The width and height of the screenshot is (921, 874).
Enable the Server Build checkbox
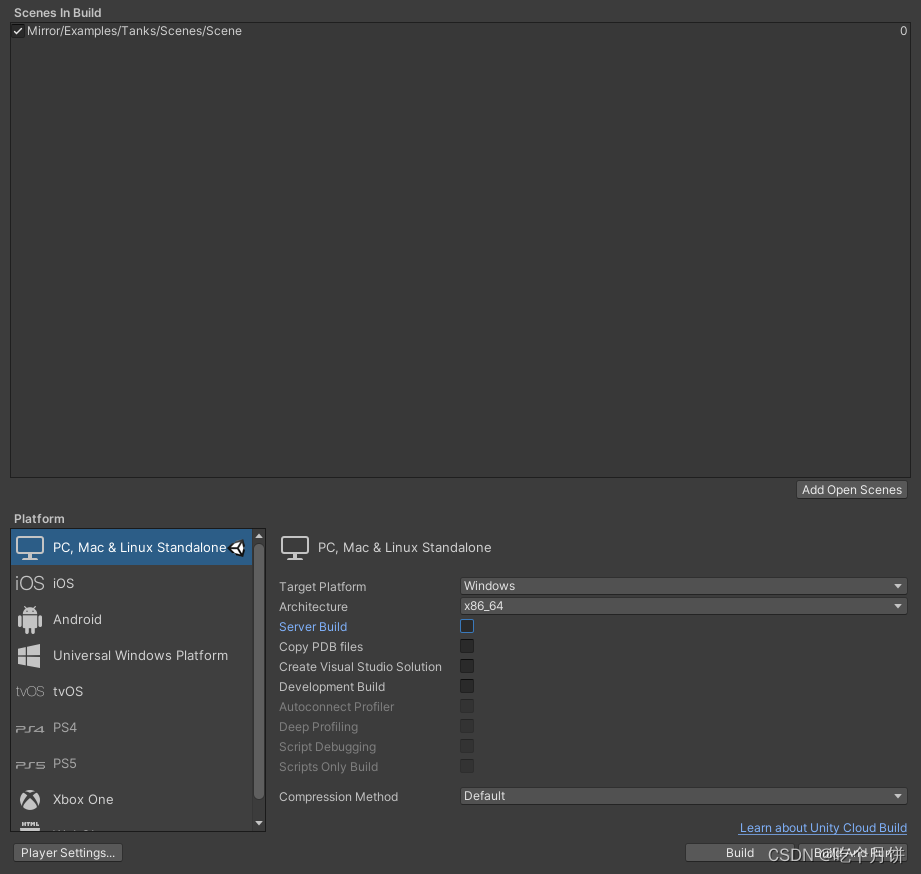click(467, 626)
